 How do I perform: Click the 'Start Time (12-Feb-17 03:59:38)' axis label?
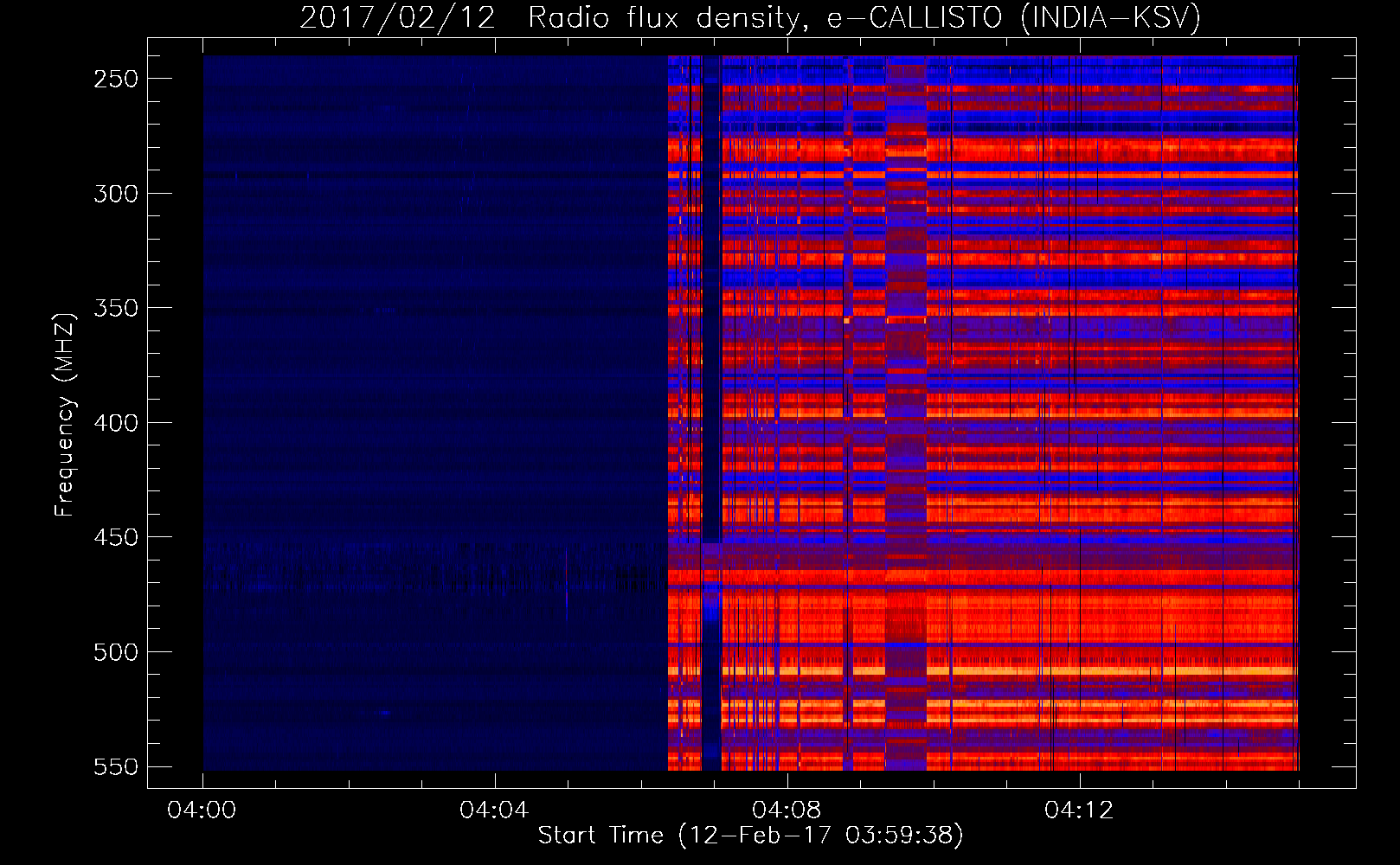point(750,836)
